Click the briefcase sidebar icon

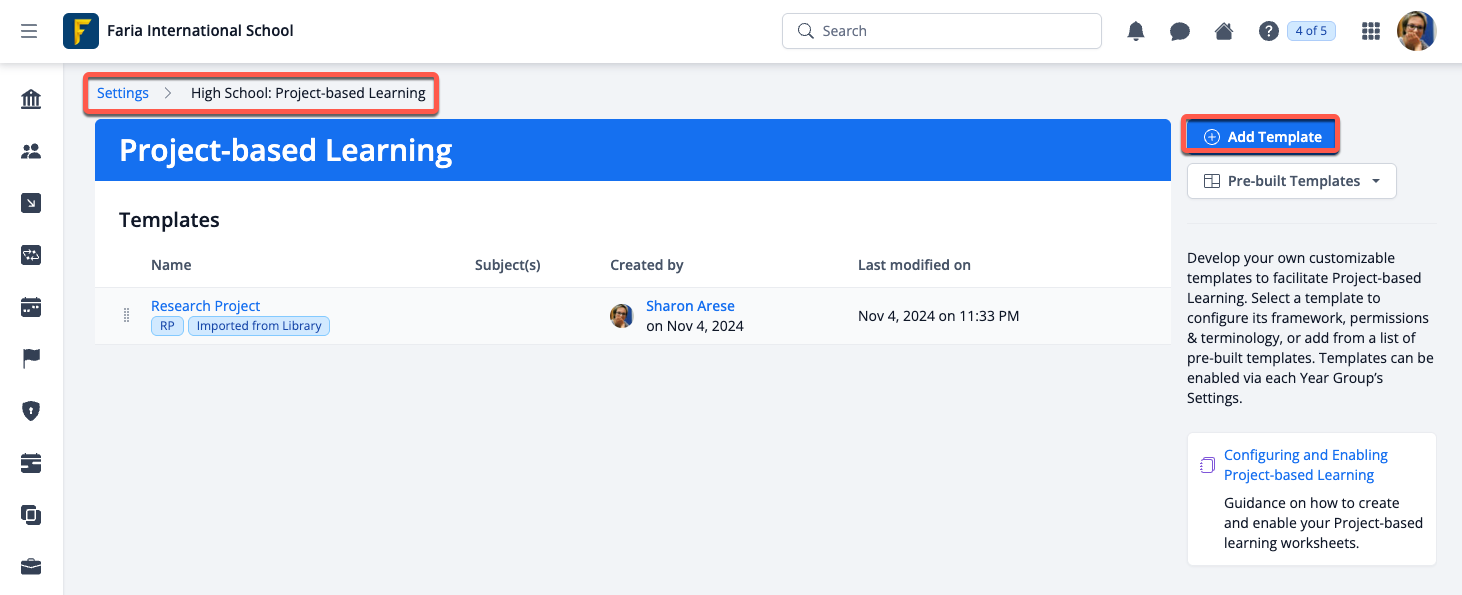(31, 567)
